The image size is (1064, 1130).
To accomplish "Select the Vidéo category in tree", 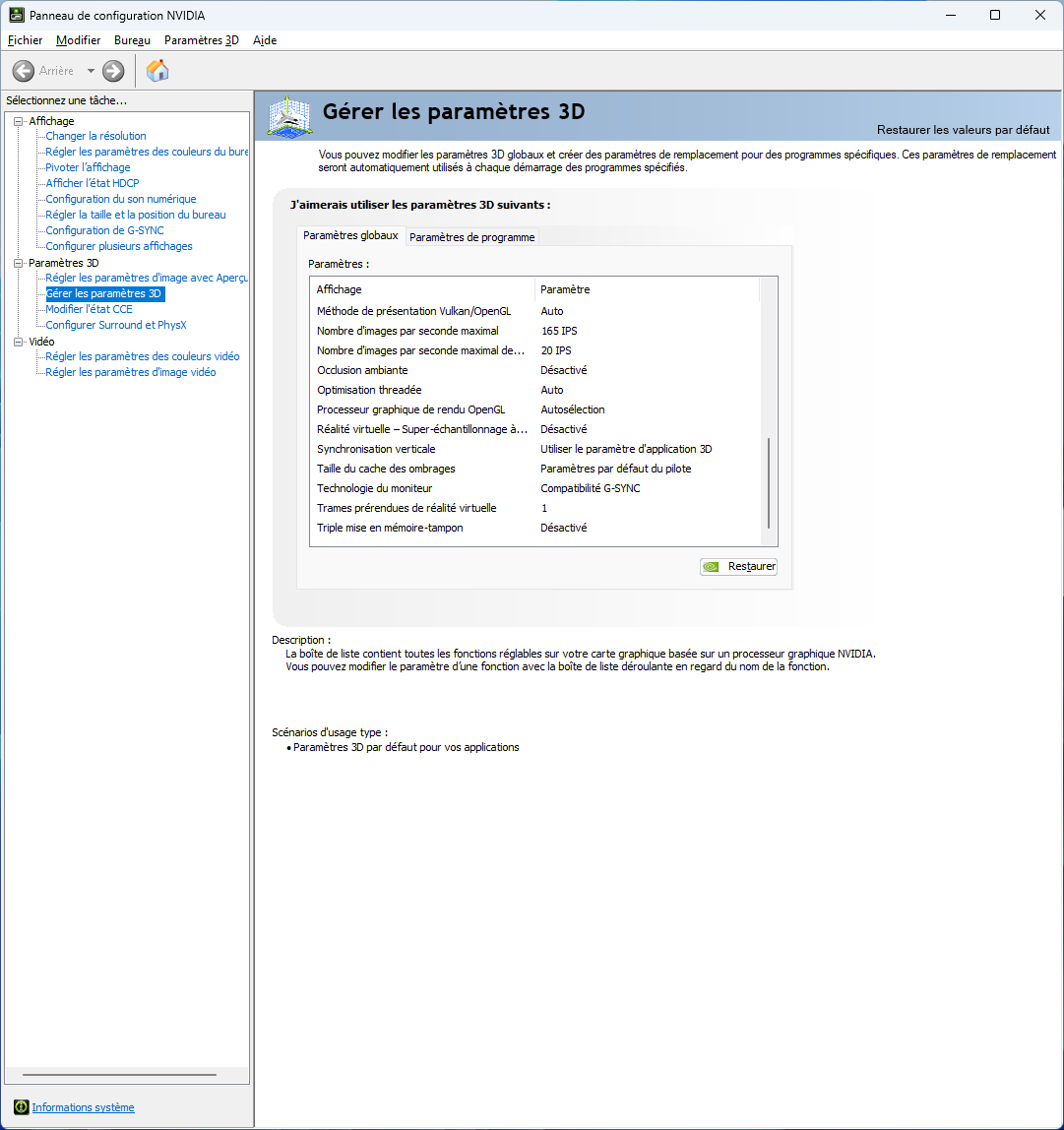I will [x=41, y=342].
